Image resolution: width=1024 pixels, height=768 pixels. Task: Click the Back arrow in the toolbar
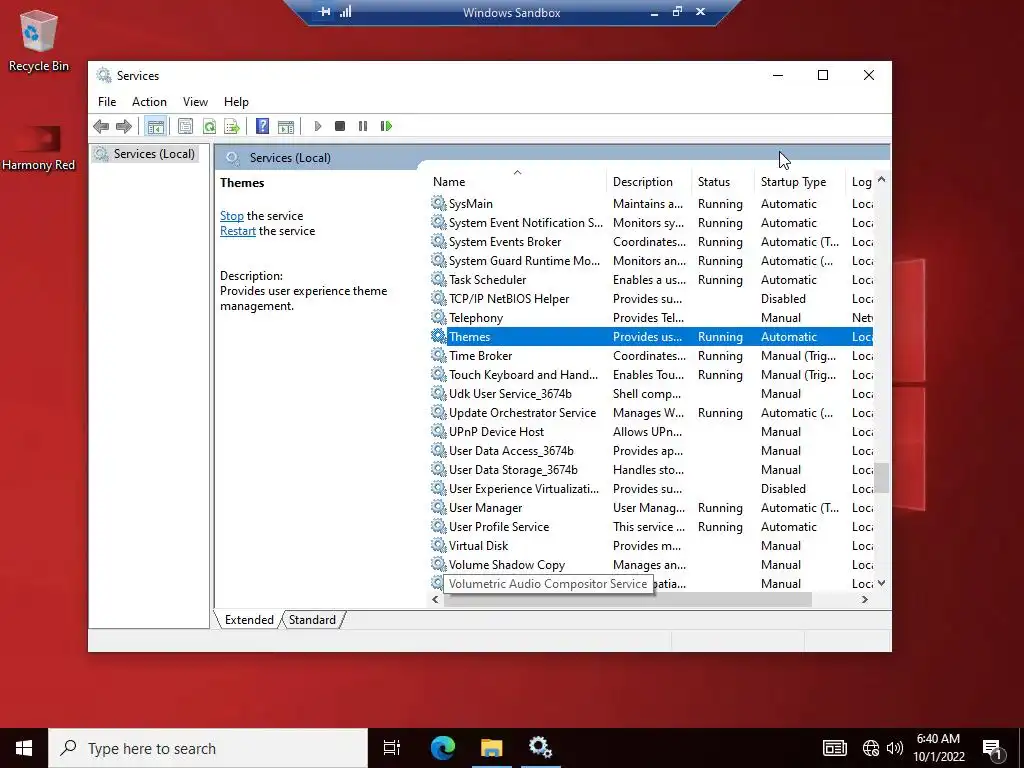101,126
